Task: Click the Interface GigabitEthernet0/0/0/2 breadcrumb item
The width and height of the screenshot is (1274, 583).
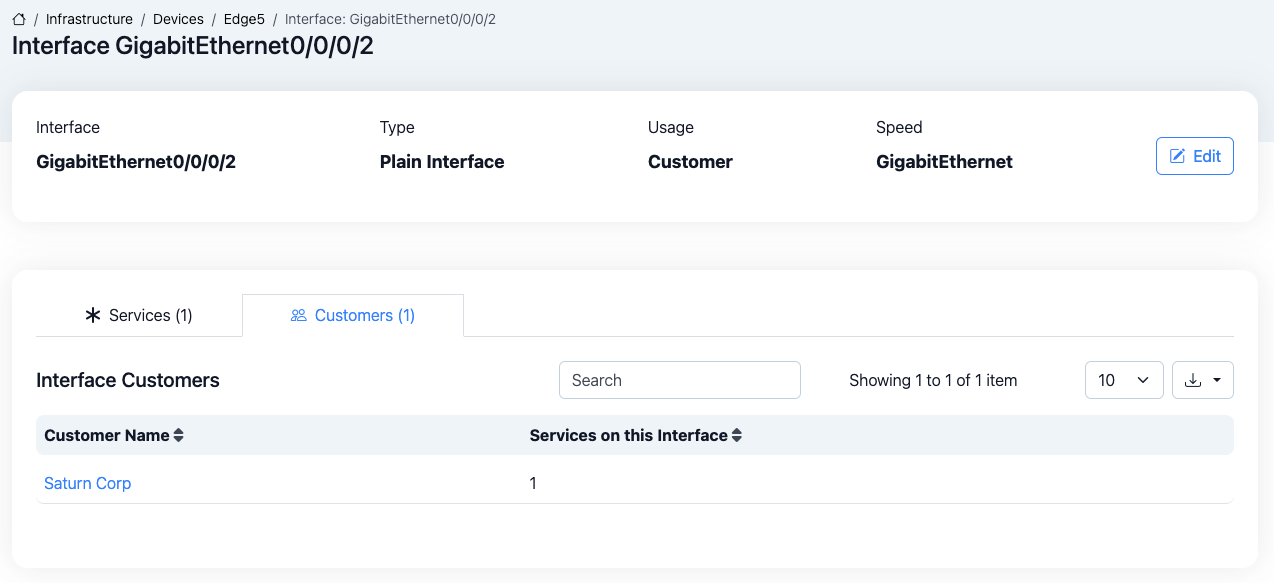Action: coord(390,19)
